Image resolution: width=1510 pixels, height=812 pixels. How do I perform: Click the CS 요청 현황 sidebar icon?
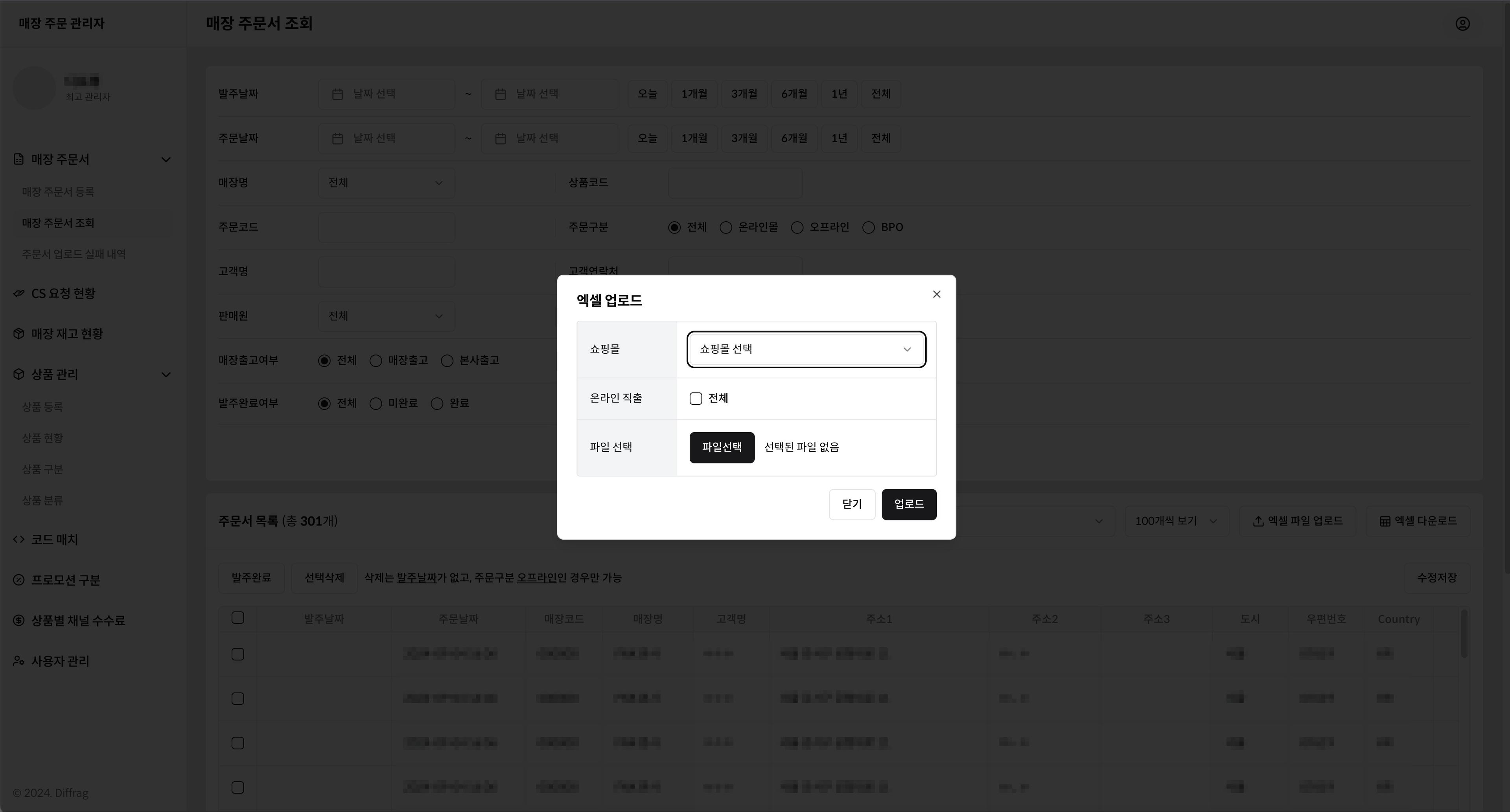click(19, 294)
